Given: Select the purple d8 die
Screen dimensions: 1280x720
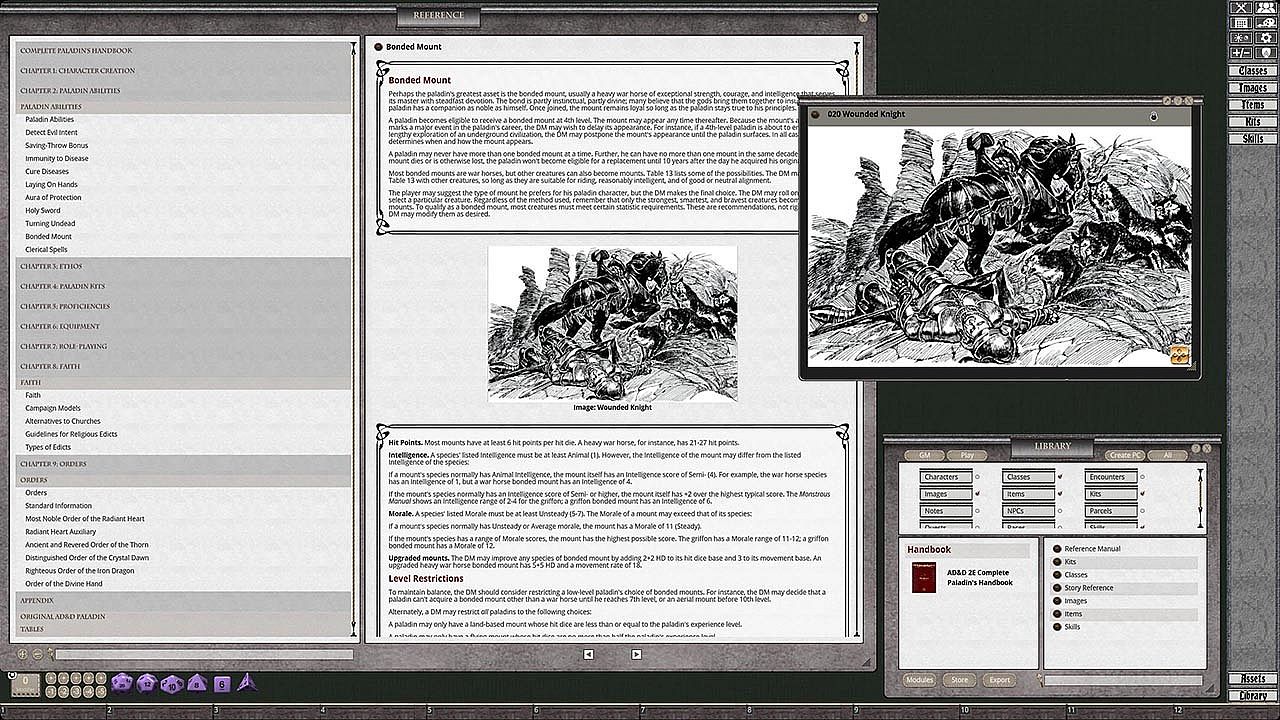Looking at the screenshot, I should pos(196,683).
